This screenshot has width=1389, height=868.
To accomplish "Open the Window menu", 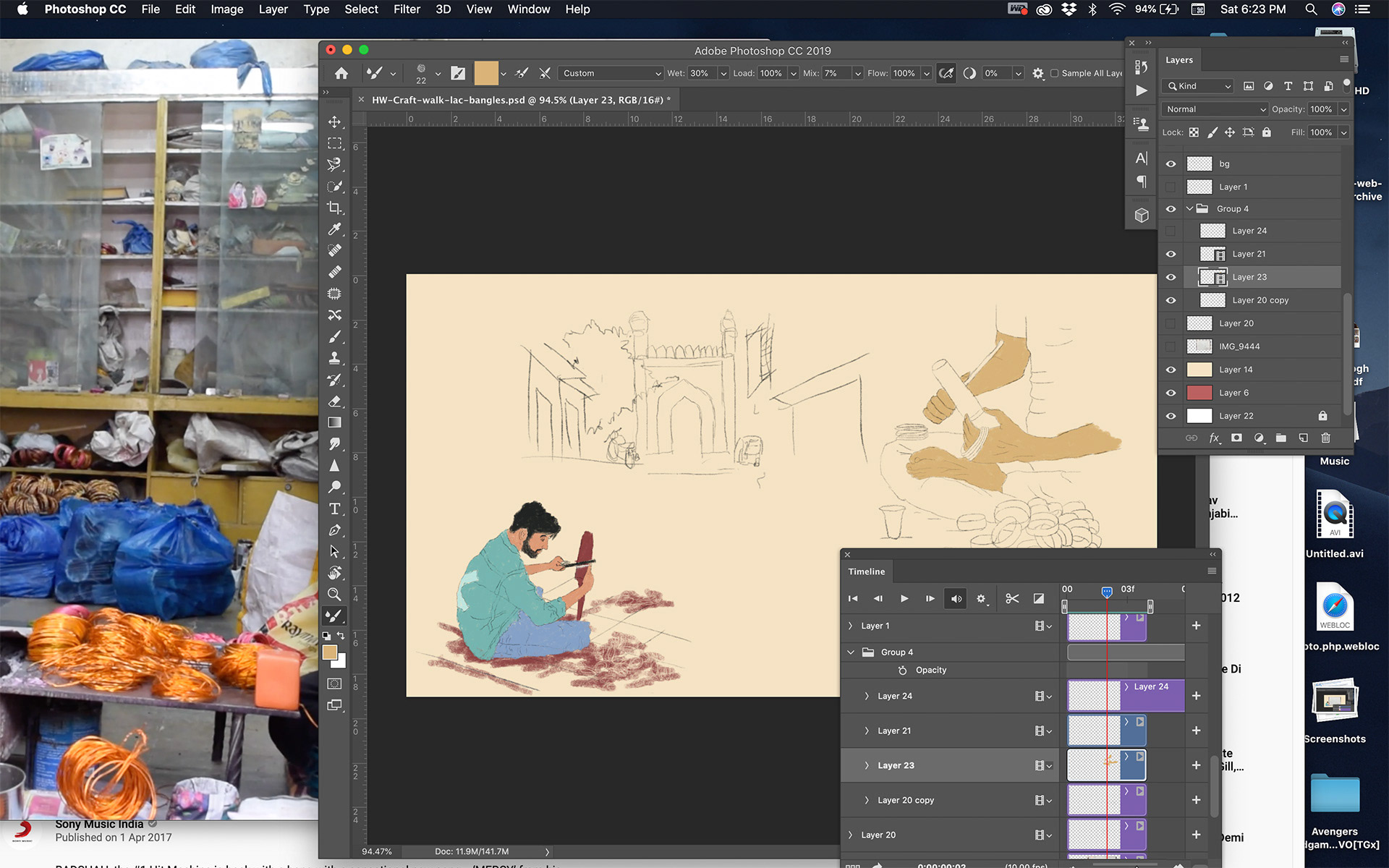I will click(528, 9).
